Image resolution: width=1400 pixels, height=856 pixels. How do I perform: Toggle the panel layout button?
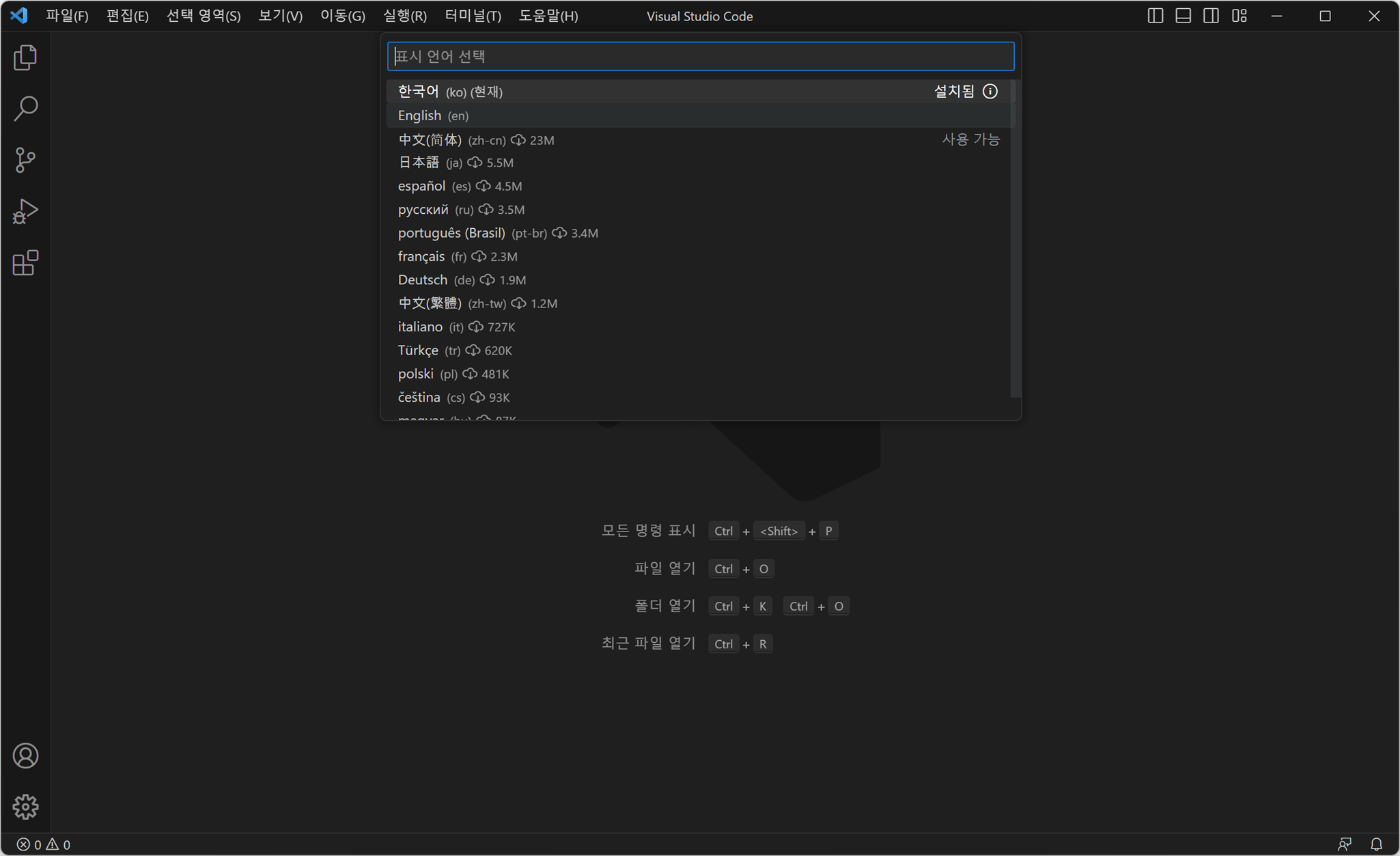pyautogui.click(x=1183, y=16)
